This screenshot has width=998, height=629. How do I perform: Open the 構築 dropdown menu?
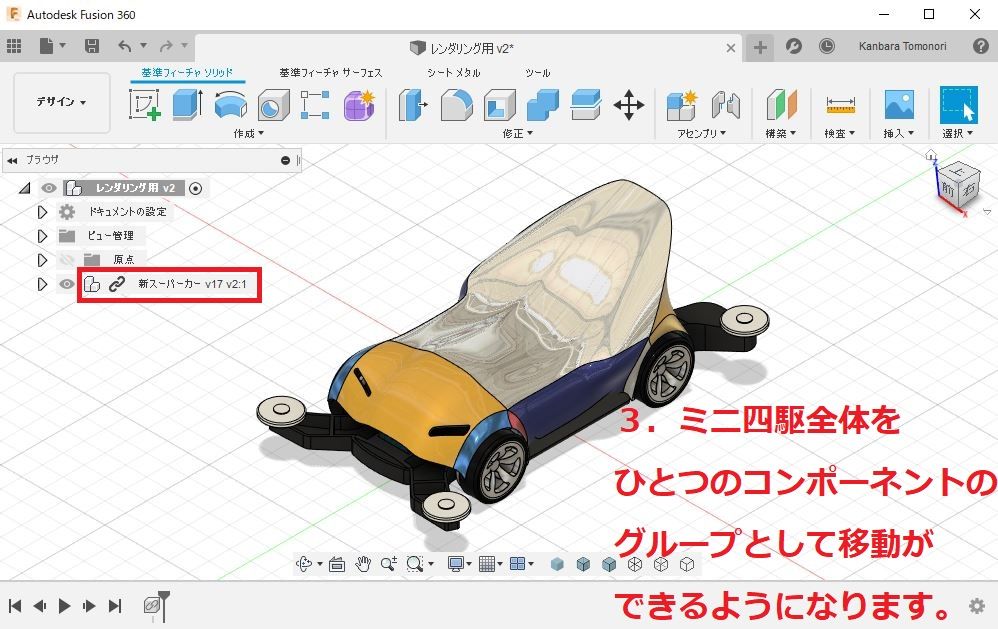[781, 133]
